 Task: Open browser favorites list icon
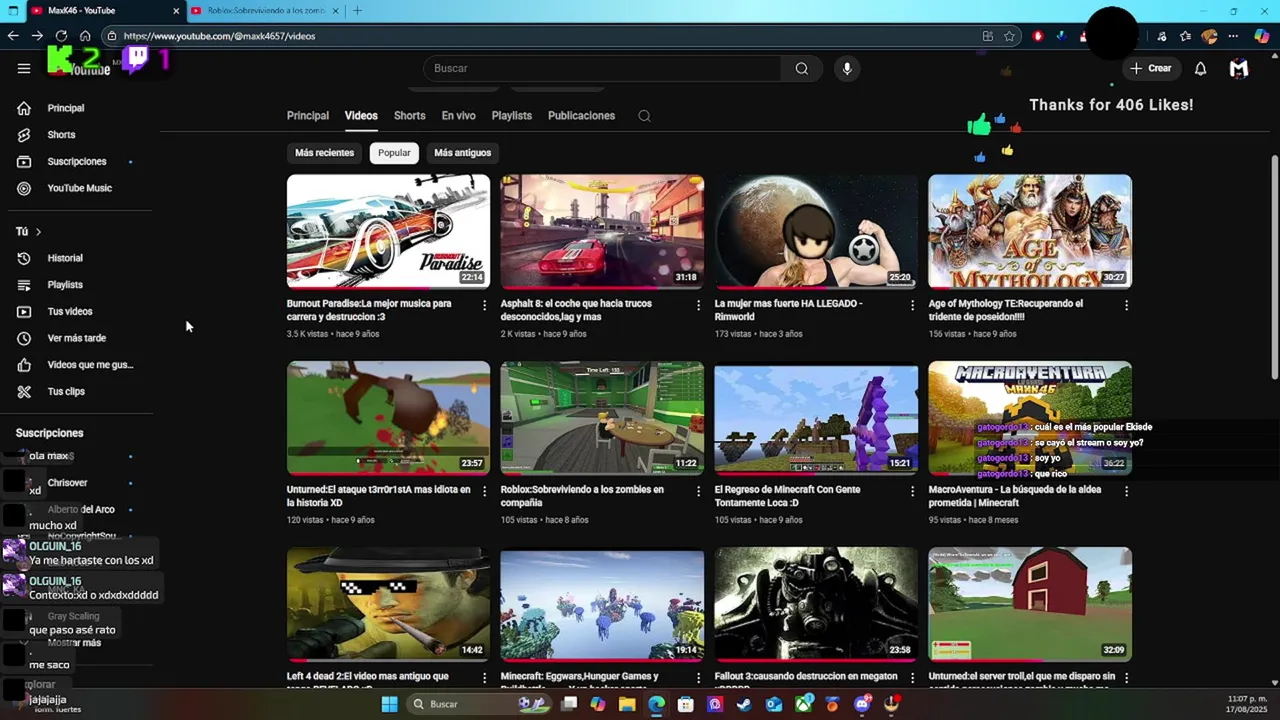[x=1185, y=36]
